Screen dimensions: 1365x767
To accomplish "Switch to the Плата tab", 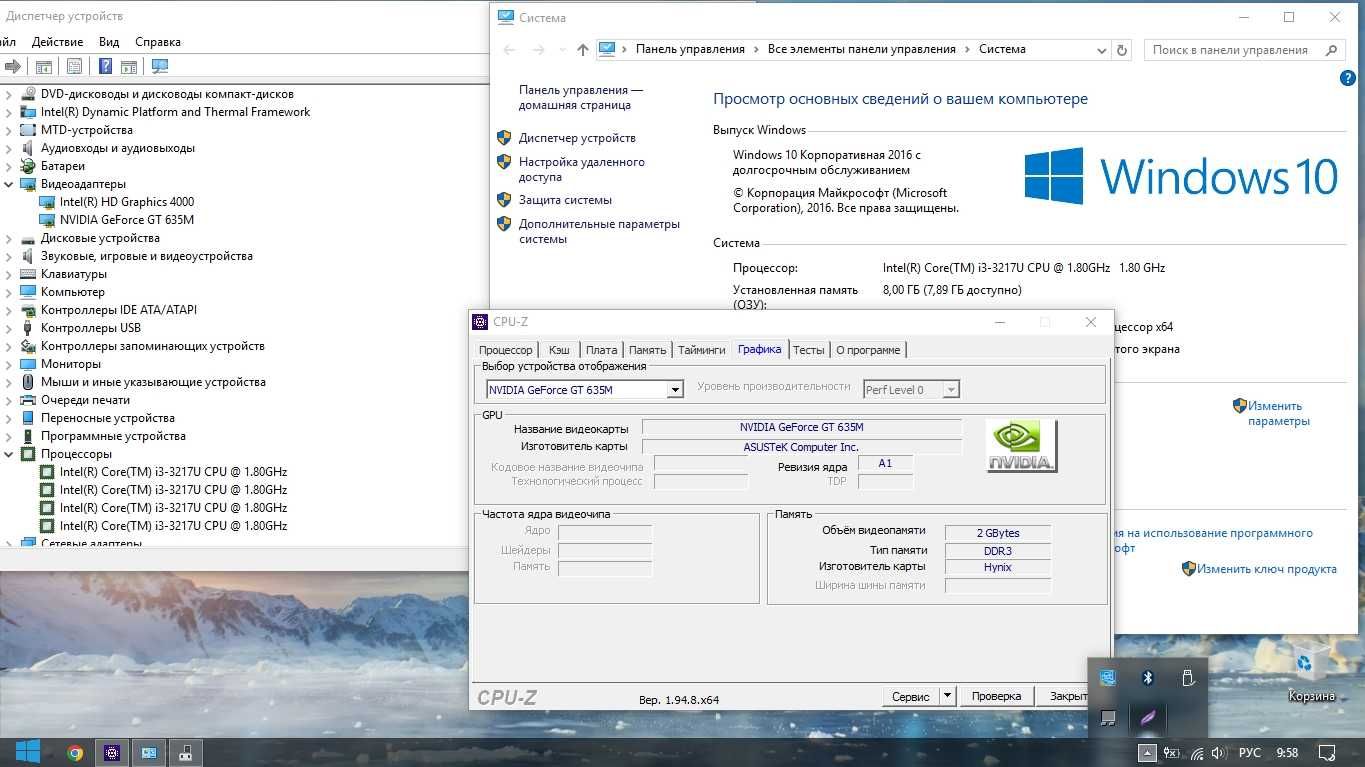I will point(602,350).
